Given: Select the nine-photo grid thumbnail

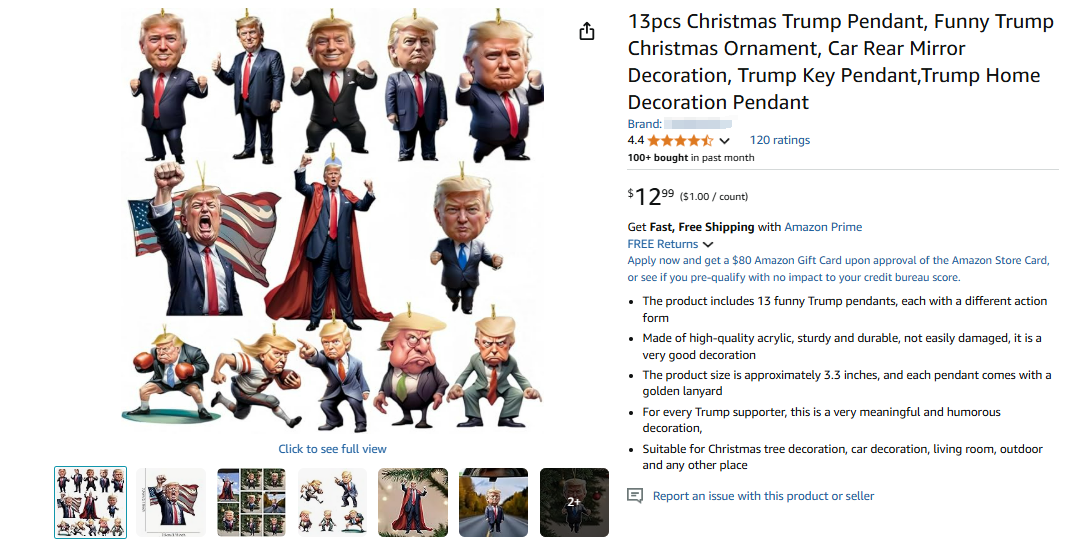Looking at the screenshot, I should coord(252,502).
